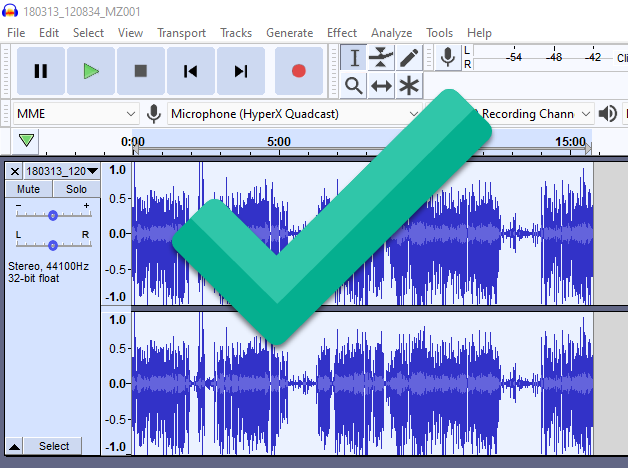Click the 15:00 mark on the timeline ruler
The image size is (628, 468).
click(x=570, y=142)
